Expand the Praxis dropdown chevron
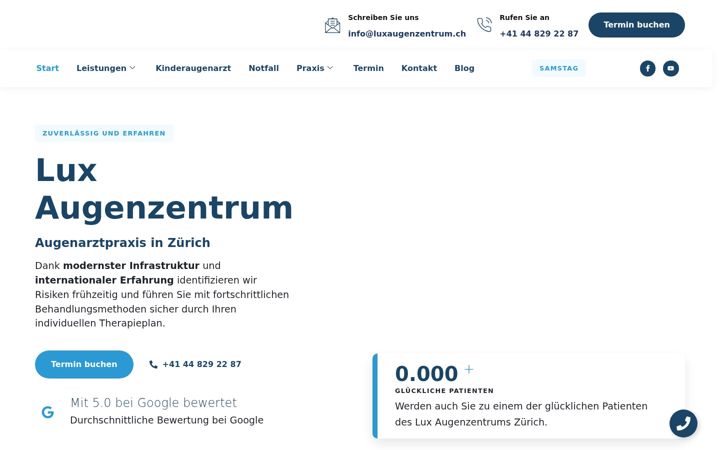This screenshot has width=720, height=450. click(330, 68)
